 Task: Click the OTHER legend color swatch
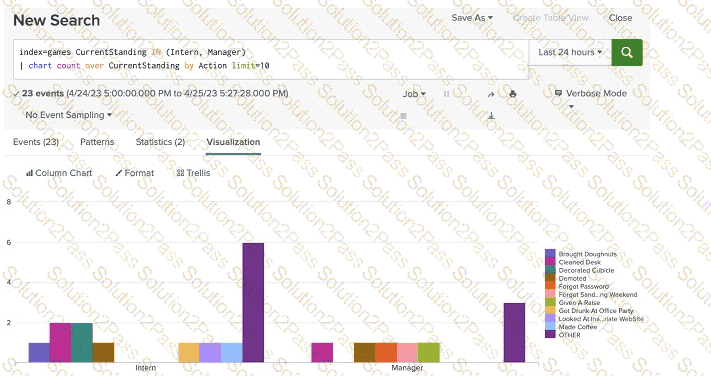pyautogui.click(x=550, y=335)
